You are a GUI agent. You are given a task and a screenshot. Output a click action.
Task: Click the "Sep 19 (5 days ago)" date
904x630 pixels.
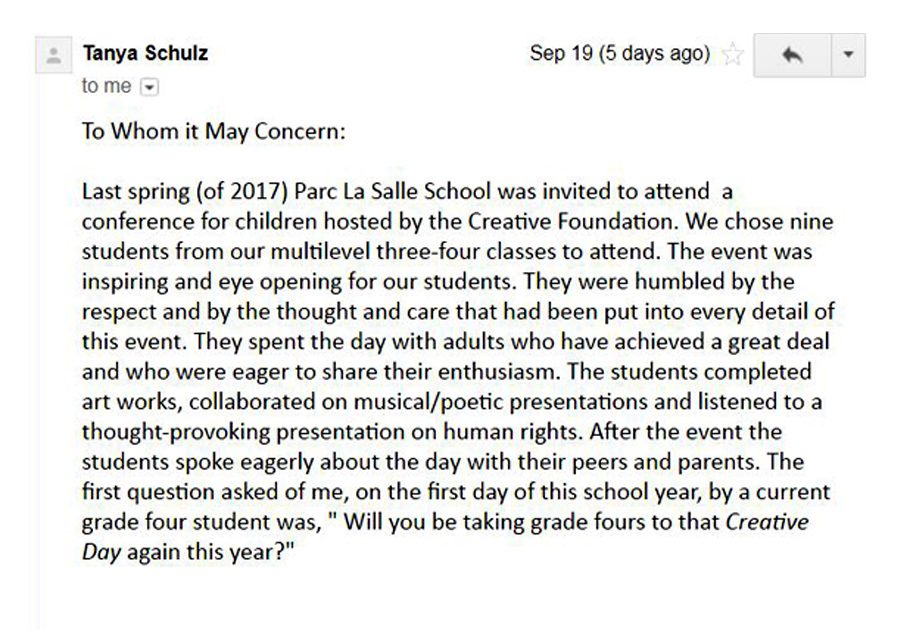(x=619, y=54)
